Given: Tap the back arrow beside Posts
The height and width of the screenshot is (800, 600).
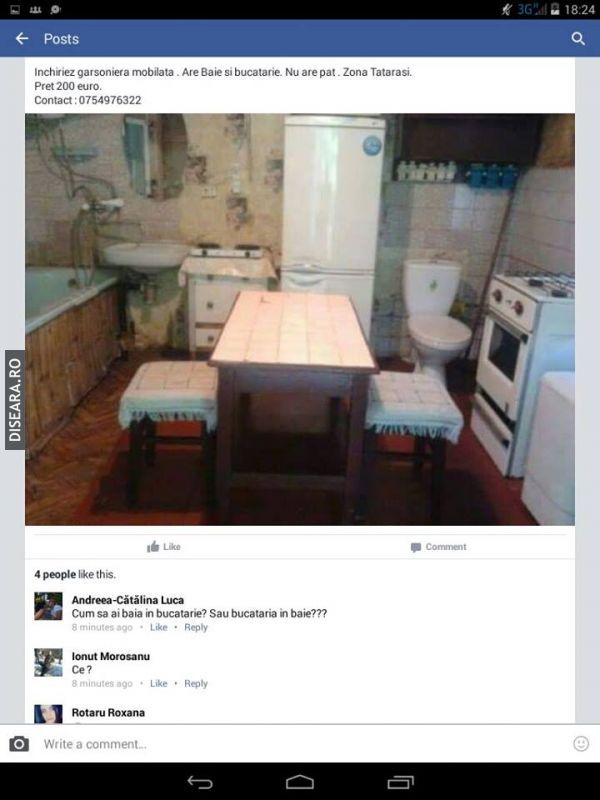Looking at the screenshot, I should click(x=22, y=39).
